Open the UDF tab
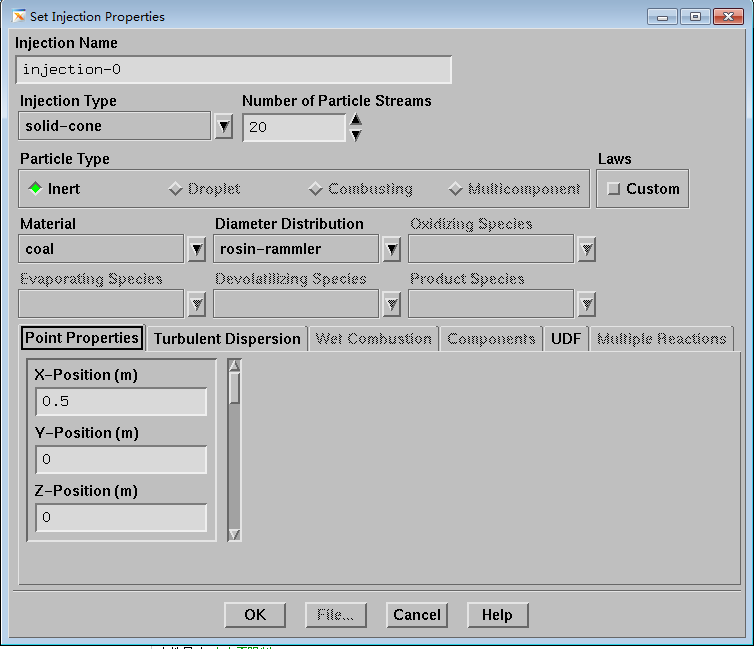Image resolution: width=754 pixels, height=649 pixels. (x=565, y=339)
